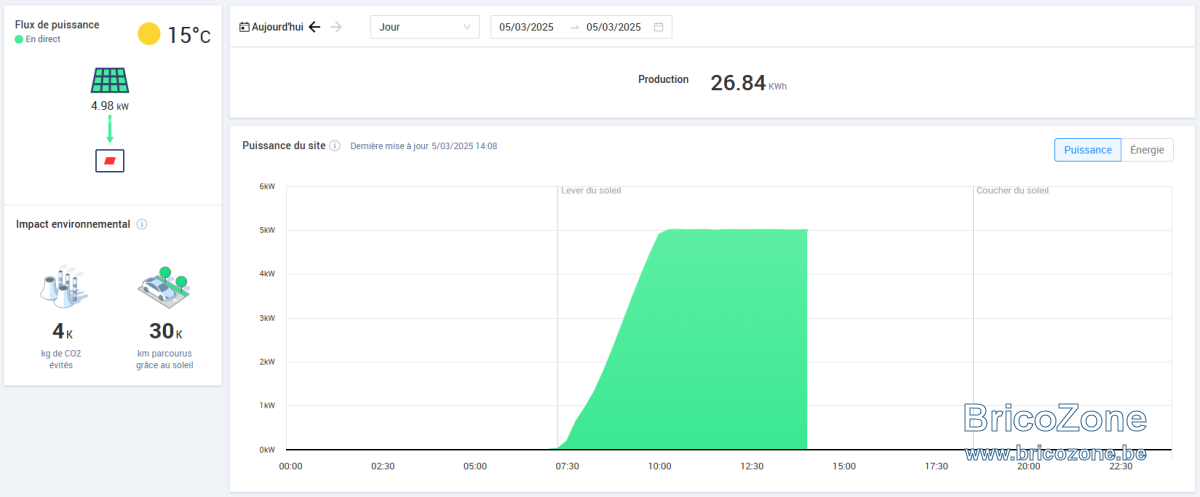Viewport: 1200px width, 497px height.
Task: Switch chart to Puissance view
Action: pos(1088,150)
